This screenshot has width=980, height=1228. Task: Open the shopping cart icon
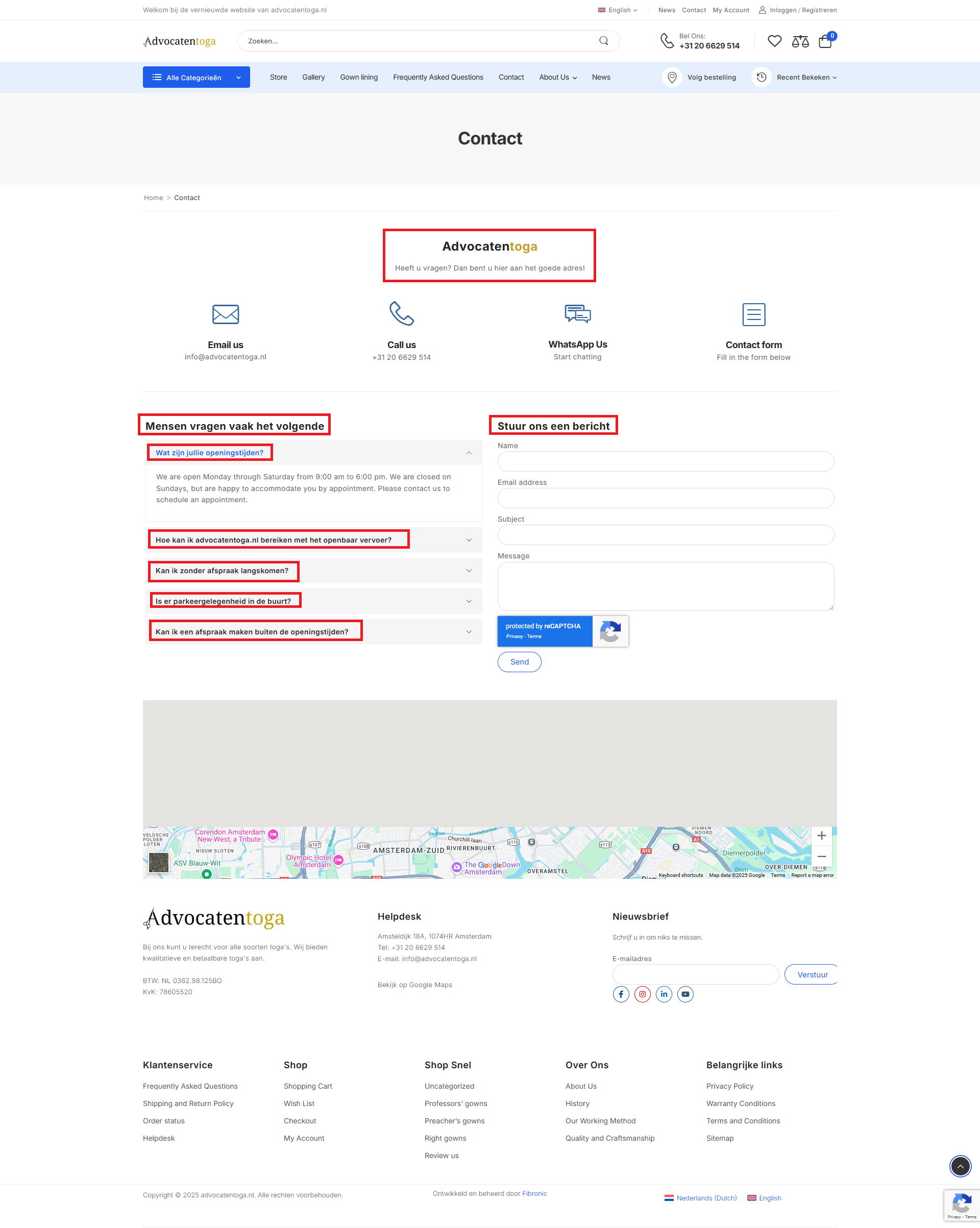click(825, 41)
